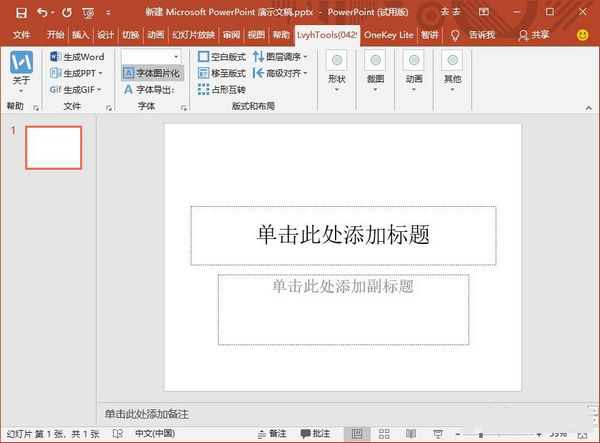This screenshot has width=600, height=443.
Task: Switch to OneKey Lite tab
Action: [x=389, y=34]
